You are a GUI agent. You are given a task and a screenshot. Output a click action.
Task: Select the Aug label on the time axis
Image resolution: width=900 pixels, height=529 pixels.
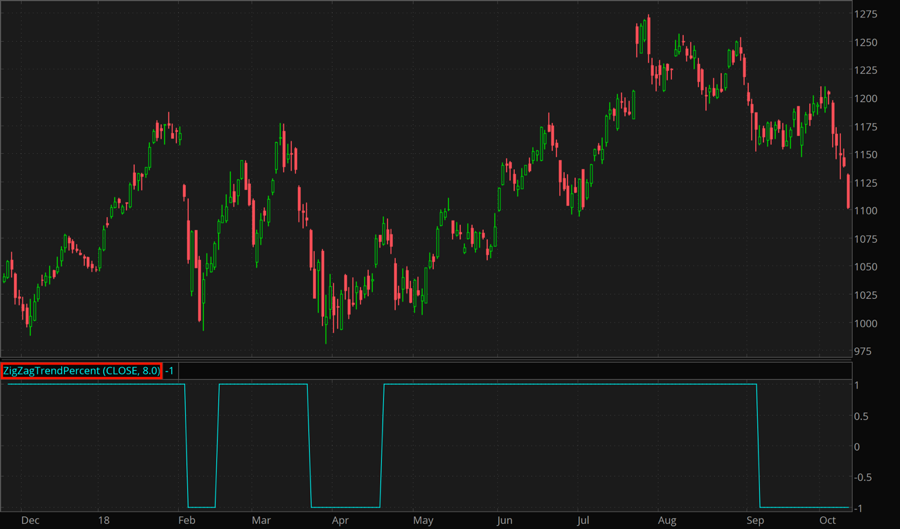(667, 521)
